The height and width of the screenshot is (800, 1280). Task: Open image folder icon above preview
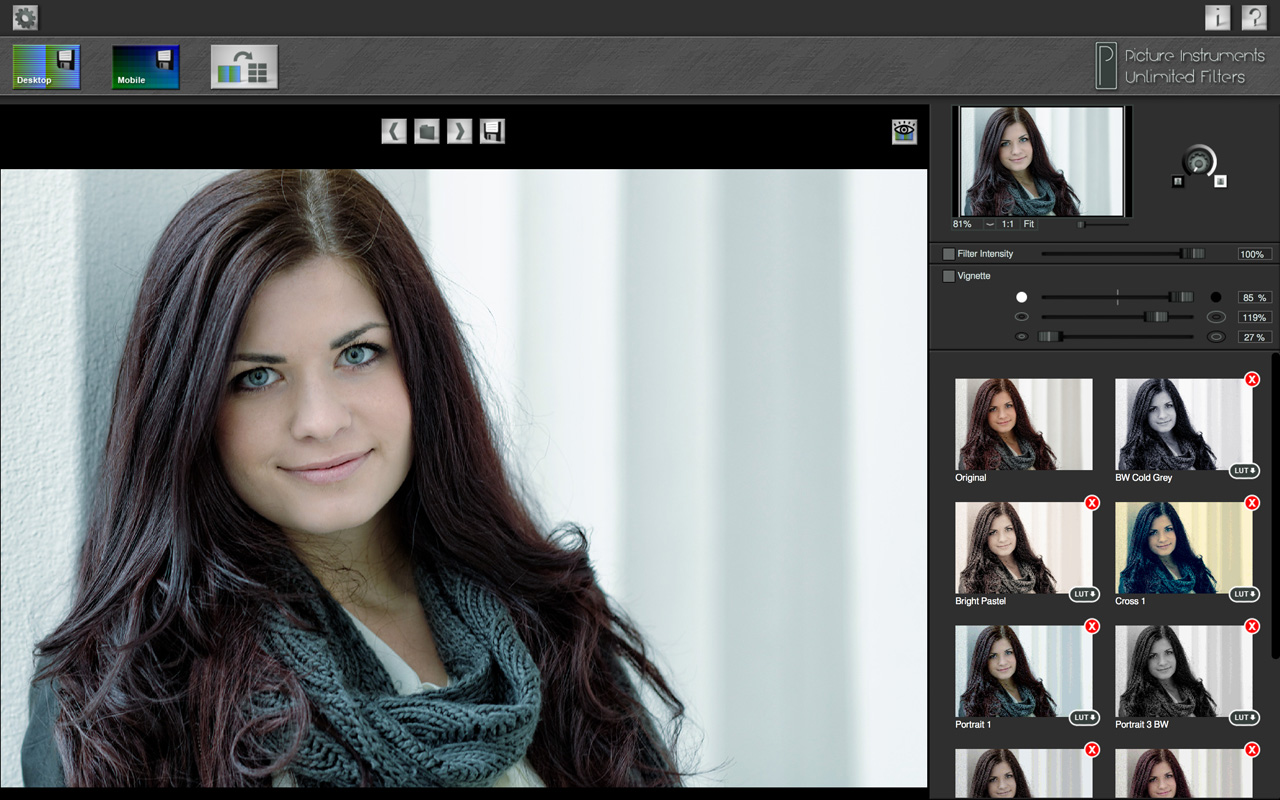(427, 131)
